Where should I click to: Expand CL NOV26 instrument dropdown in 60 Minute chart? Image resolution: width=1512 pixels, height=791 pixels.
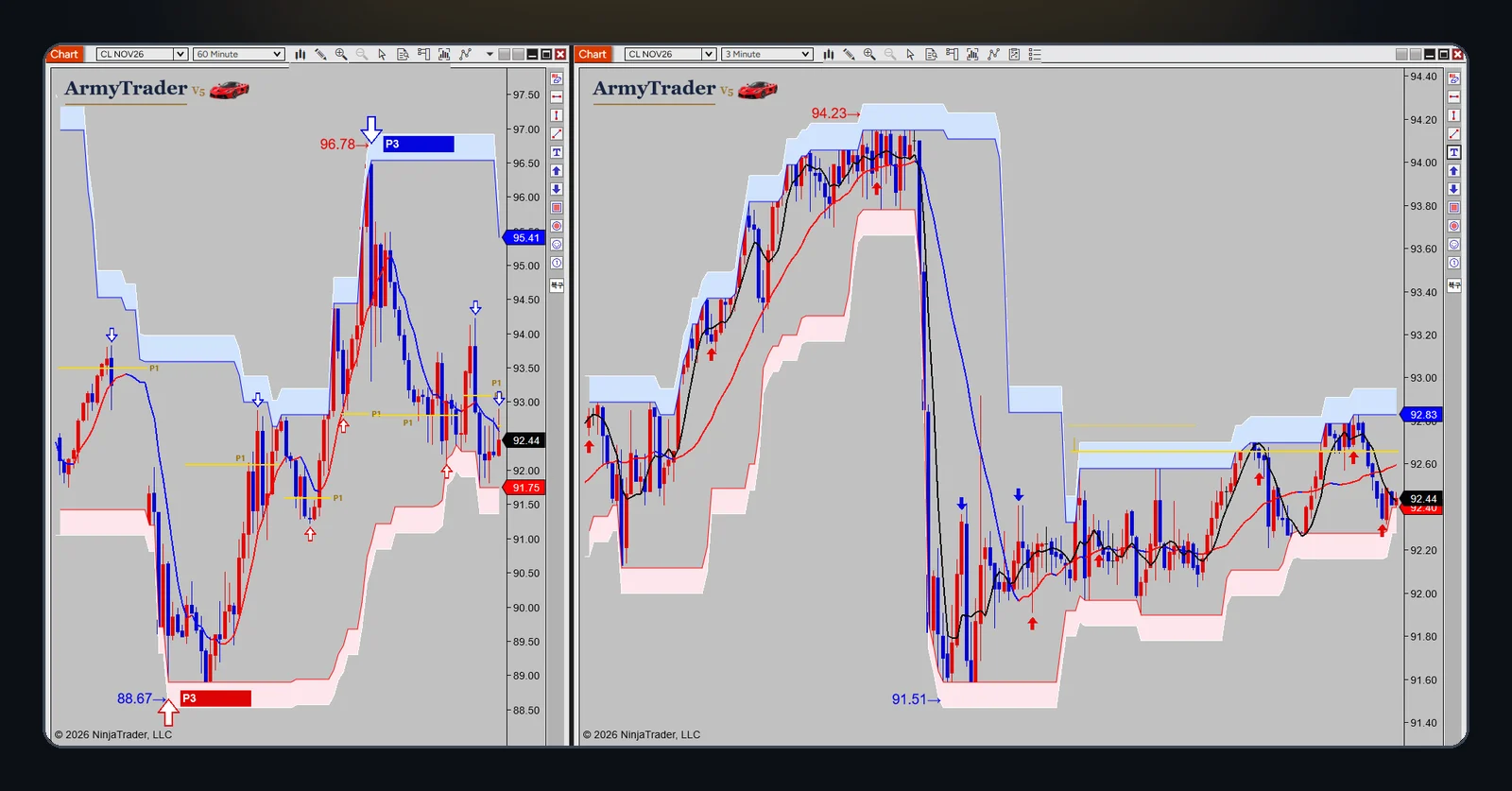pyautogui.click(x=180, y=54)
